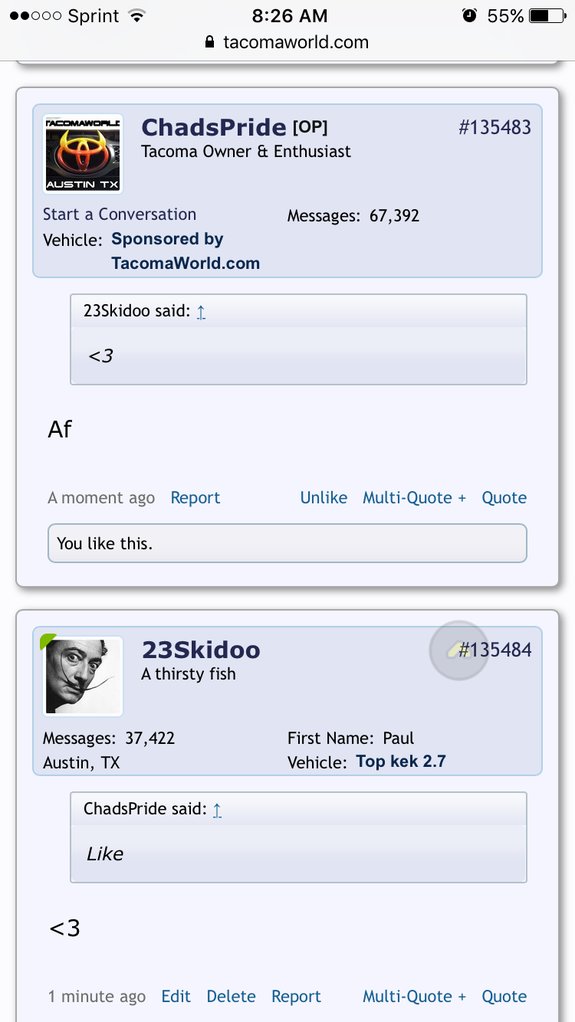Quote ChadsPride's "Af" post
Screen dimensions: 575x1022
tap(504, 498)
